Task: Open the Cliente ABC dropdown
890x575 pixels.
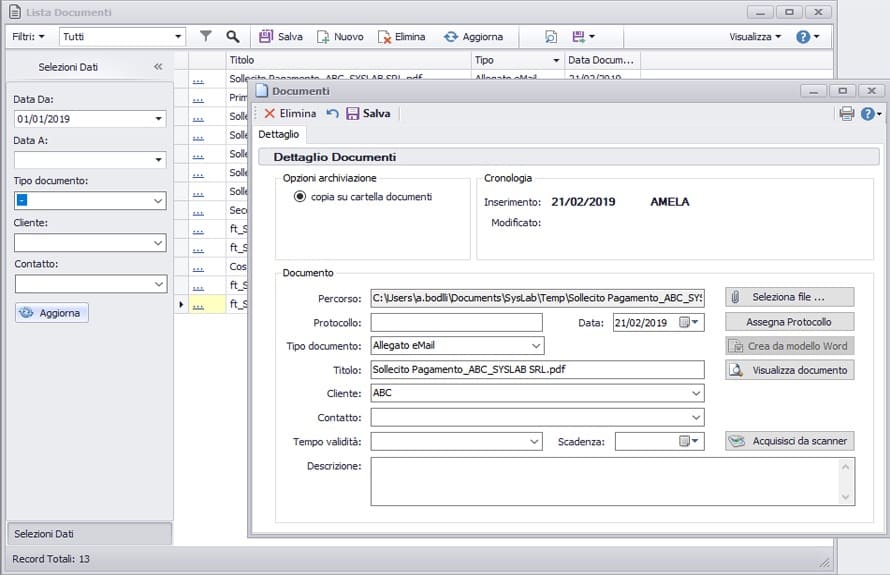Action: [x=696, y=394]
